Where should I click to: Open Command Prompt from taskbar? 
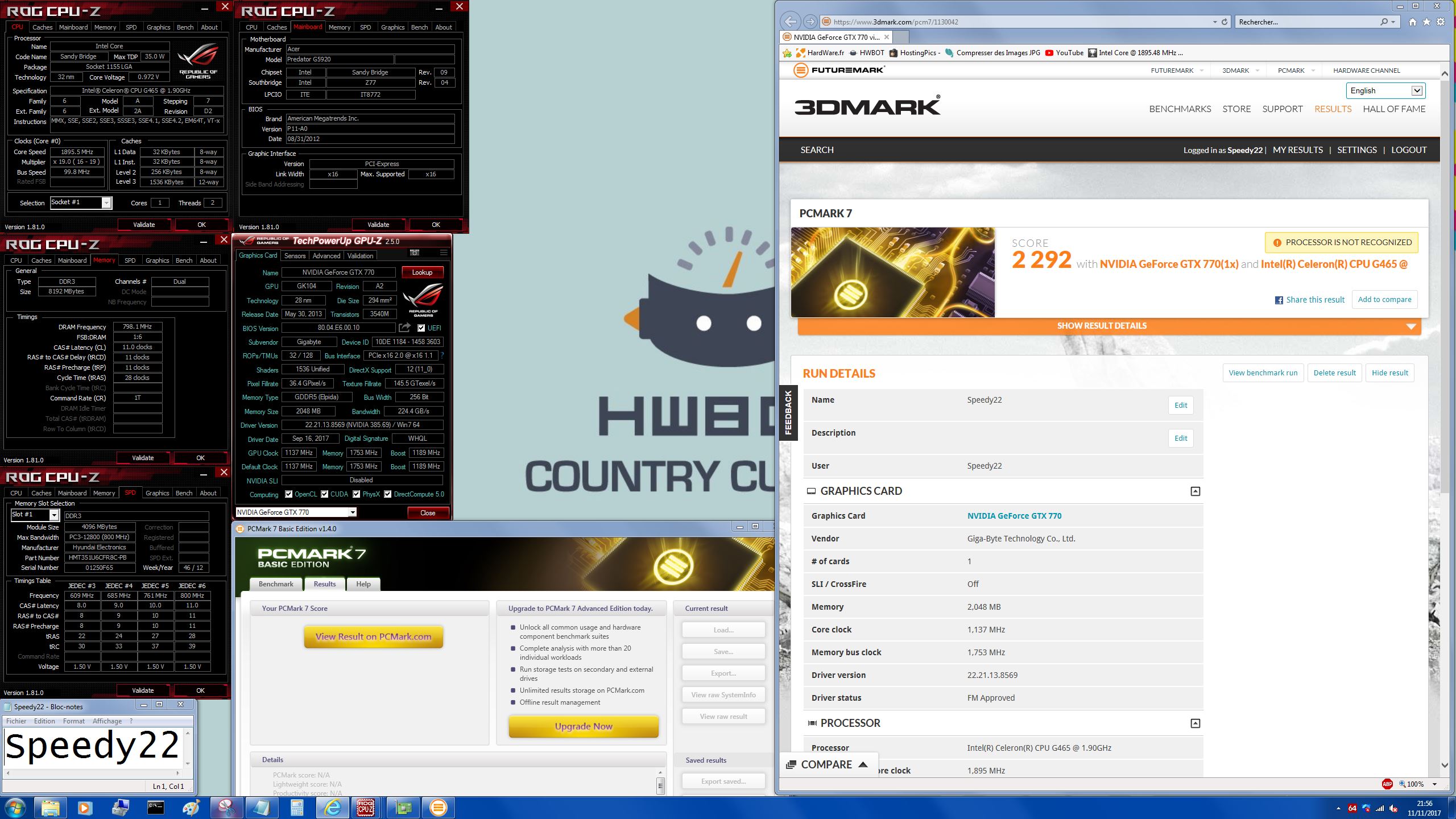coord(155,807)
